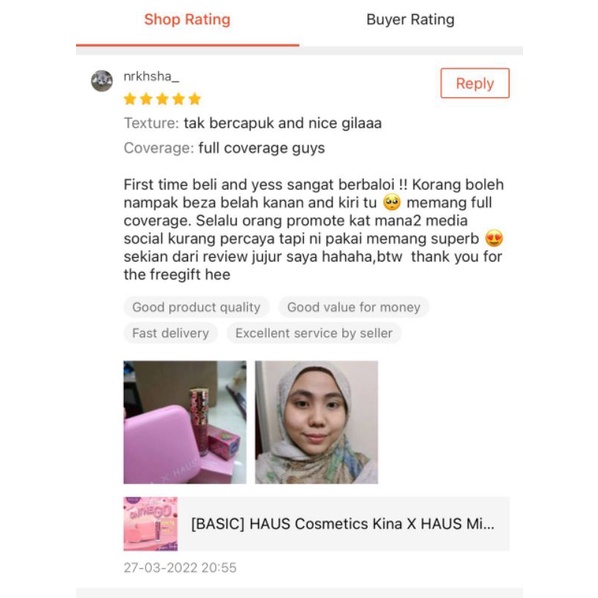
Task: Click the fifth rating star
Action: tap(195, 99)
